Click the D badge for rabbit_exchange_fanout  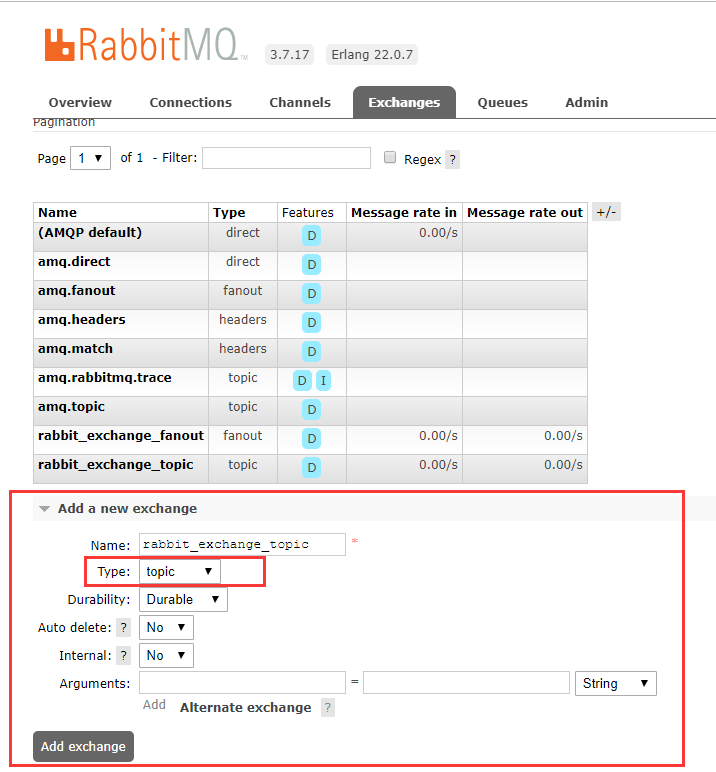click(312, 439)
